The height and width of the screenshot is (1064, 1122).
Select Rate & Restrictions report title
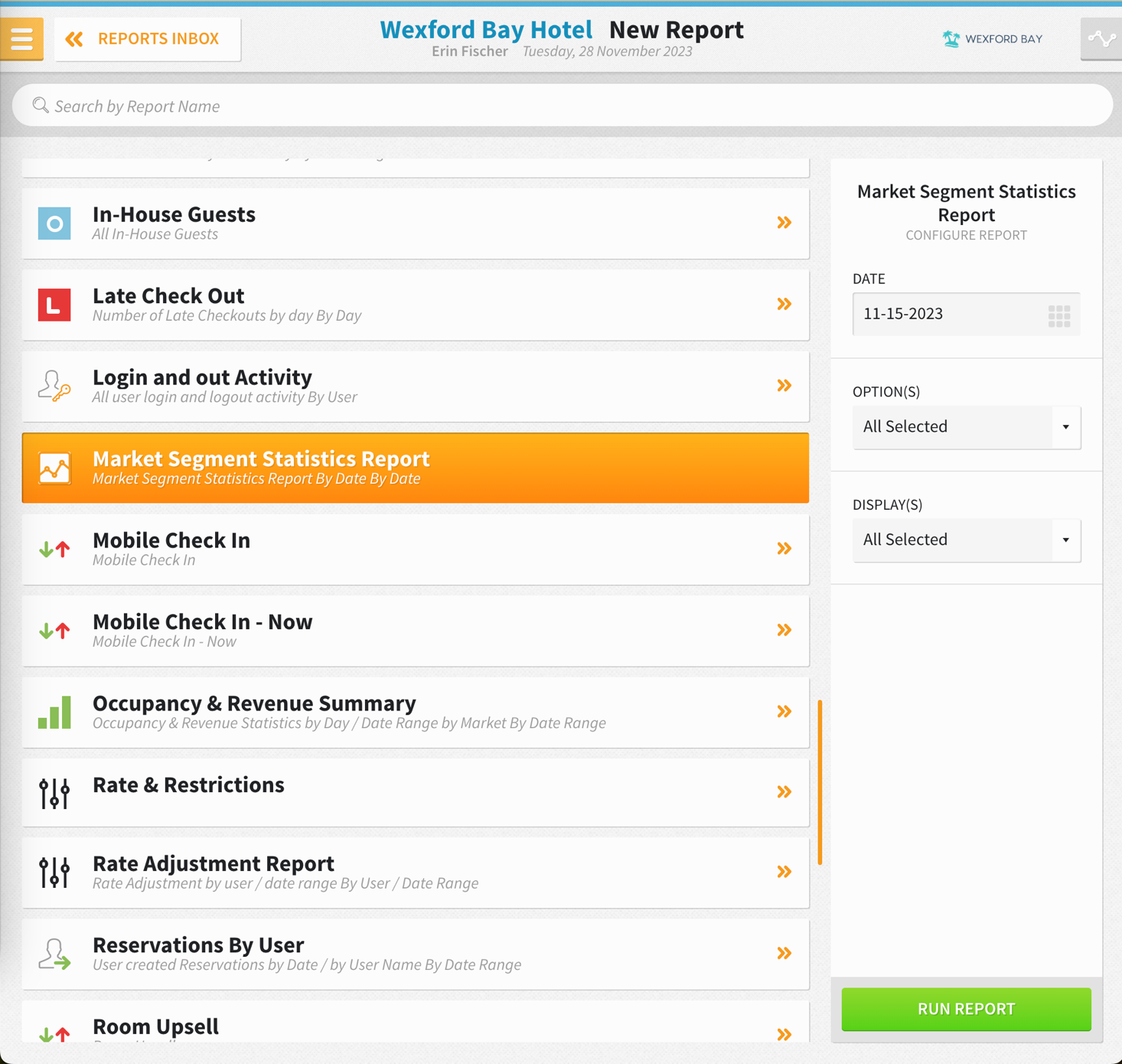(x=188, y=785)
